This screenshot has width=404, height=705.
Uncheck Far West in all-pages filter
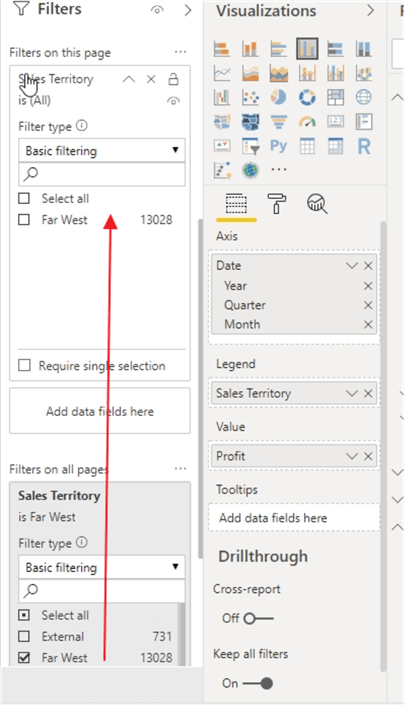[x=24, y=658]
